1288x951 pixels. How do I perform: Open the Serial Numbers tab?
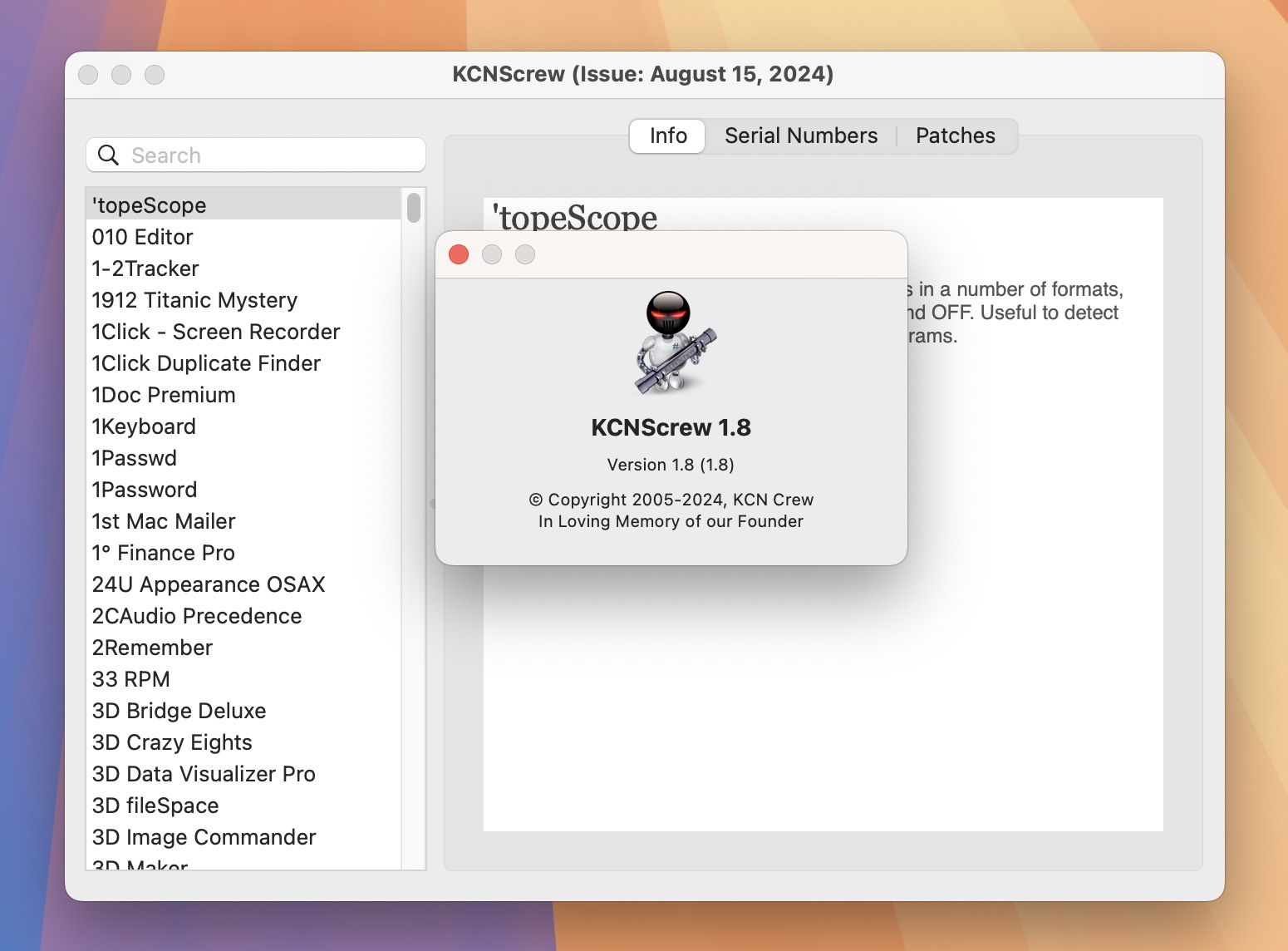(x=801, y=136)
